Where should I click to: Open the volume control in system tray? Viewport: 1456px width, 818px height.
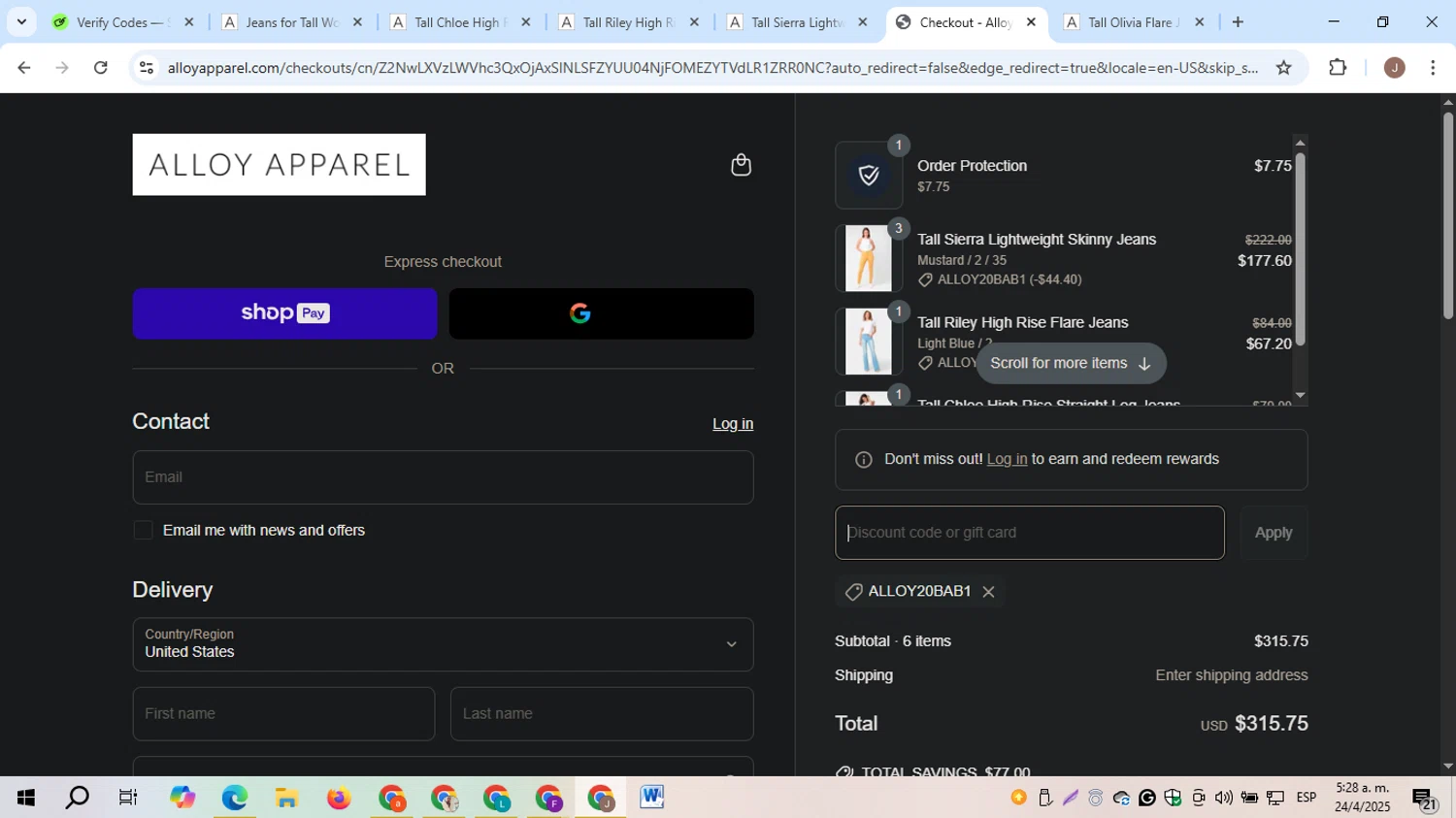click(1224, 798)
